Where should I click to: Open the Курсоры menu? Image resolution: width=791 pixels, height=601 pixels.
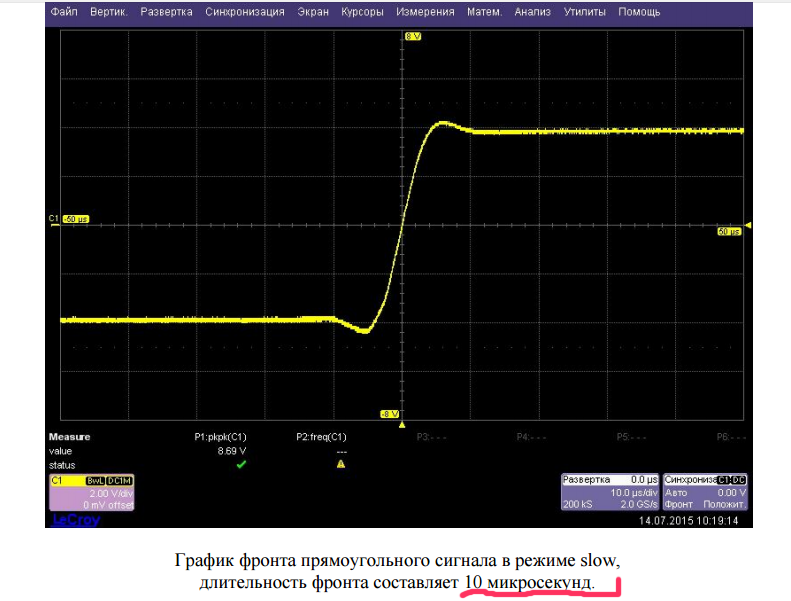point(361,13)
